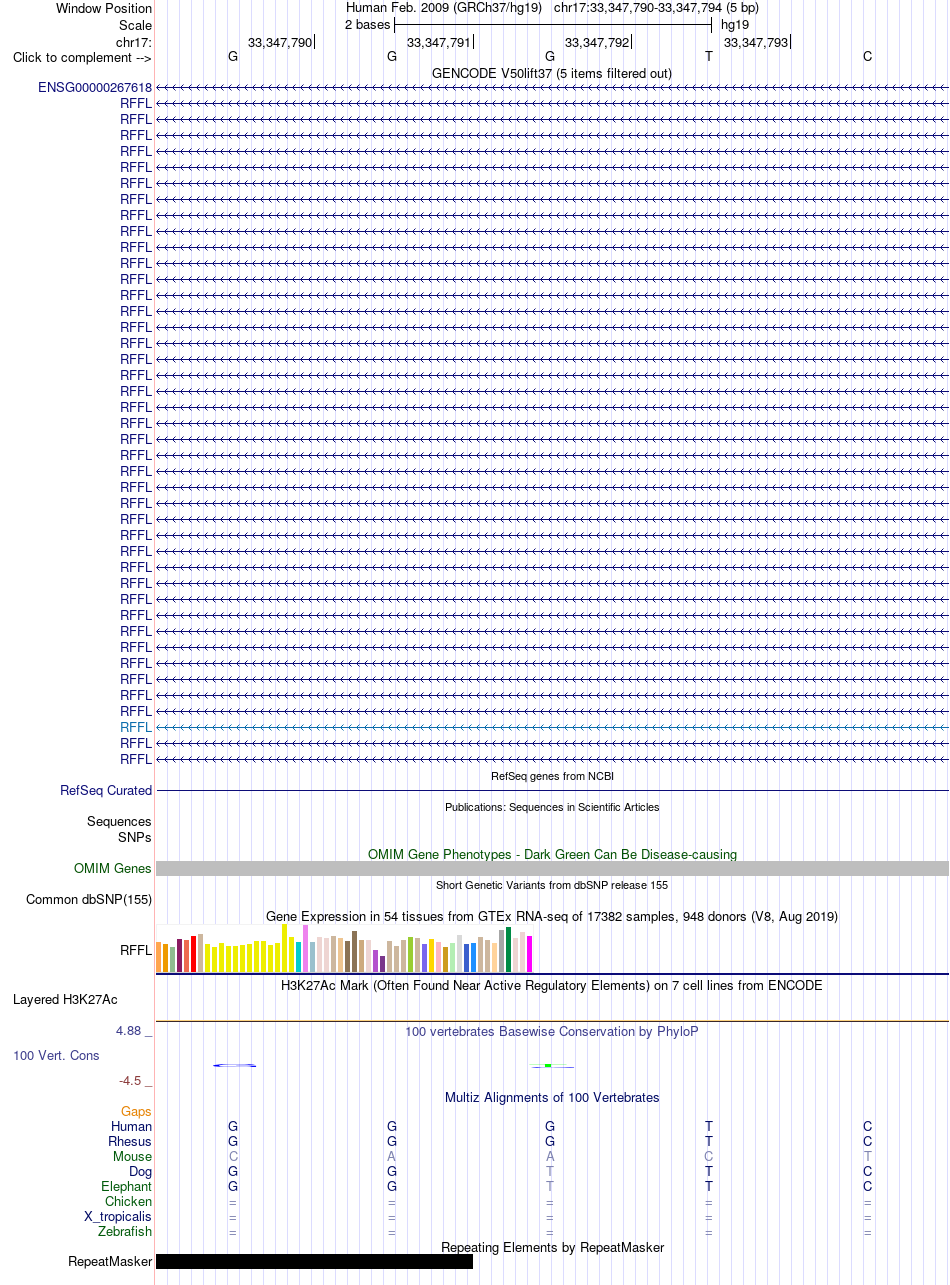Click base C in the complement row
950x1285 pixels.
pyautogui.click(x=867, y=56)
